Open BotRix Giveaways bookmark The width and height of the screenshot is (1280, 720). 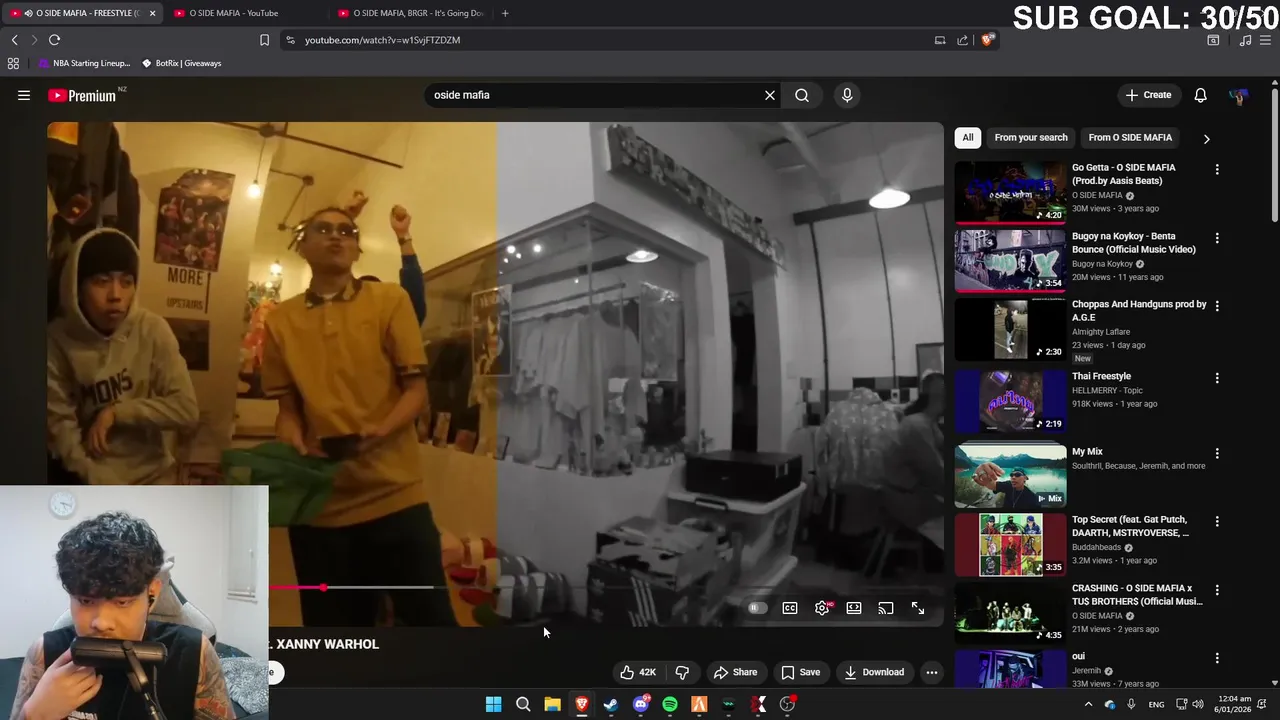tap(181, 63)
